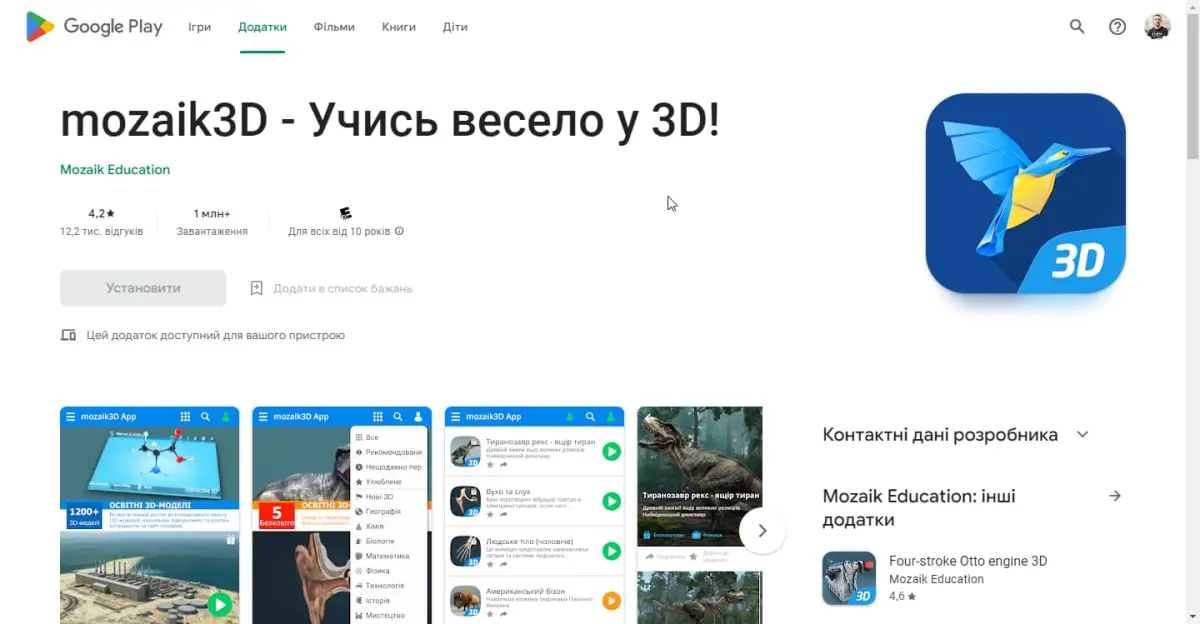Click hamburger menu in first screenshot
Viewport: 1200px width, 624px height.
coord(70,416)
